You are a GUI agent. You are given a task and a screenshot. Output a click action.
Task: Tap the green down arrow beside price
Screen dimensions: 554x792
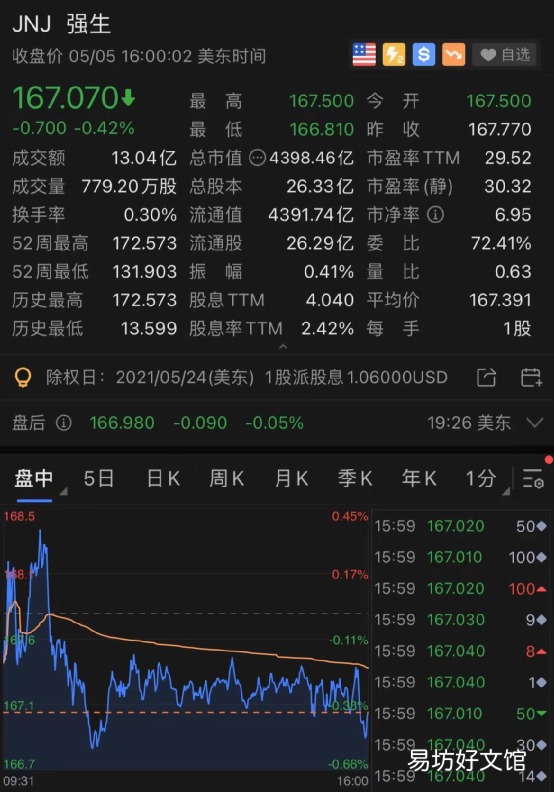pos(128,97)
